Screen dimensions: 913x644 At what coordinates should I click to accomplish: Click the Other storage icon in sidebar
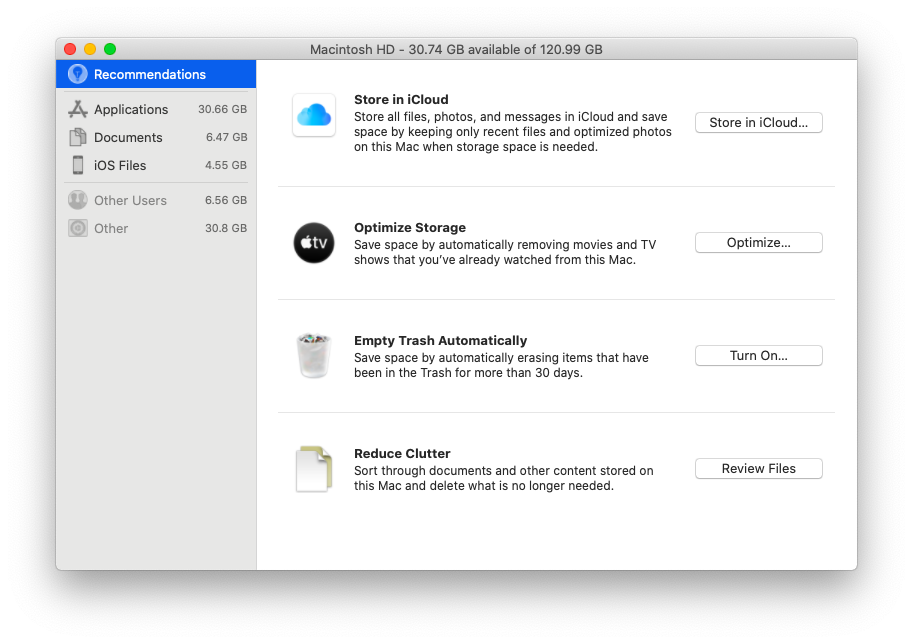77,228
